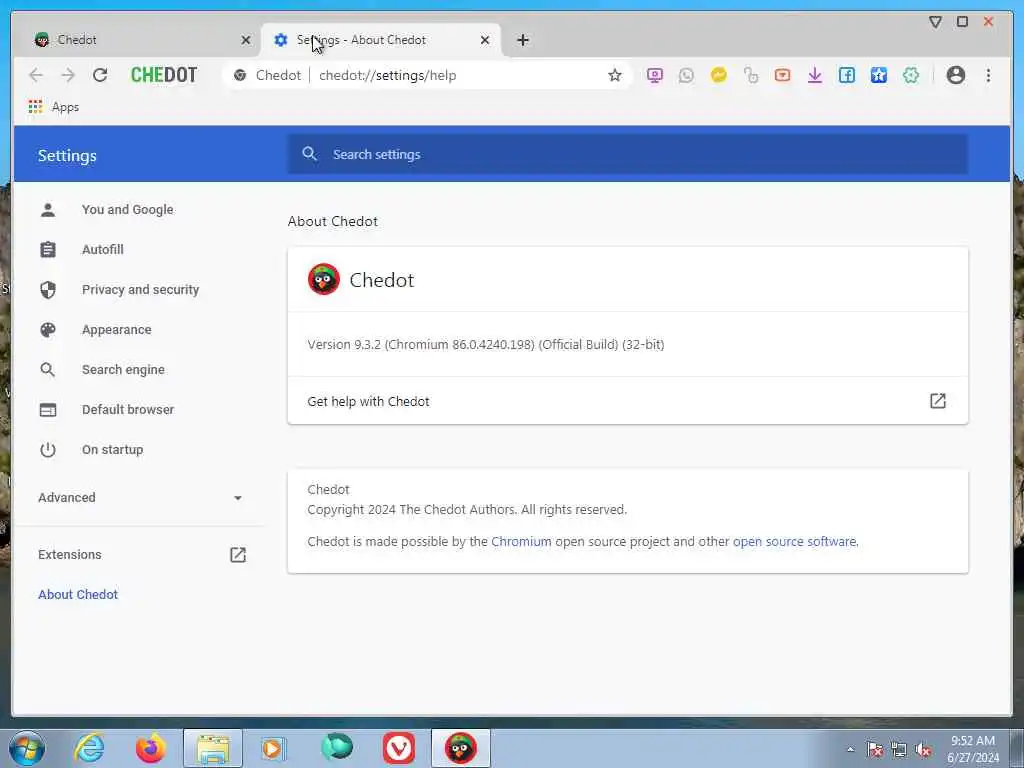Open Default browser settings
The height and width of the screenshot is (768, 1024).
[x=128, y=409]
